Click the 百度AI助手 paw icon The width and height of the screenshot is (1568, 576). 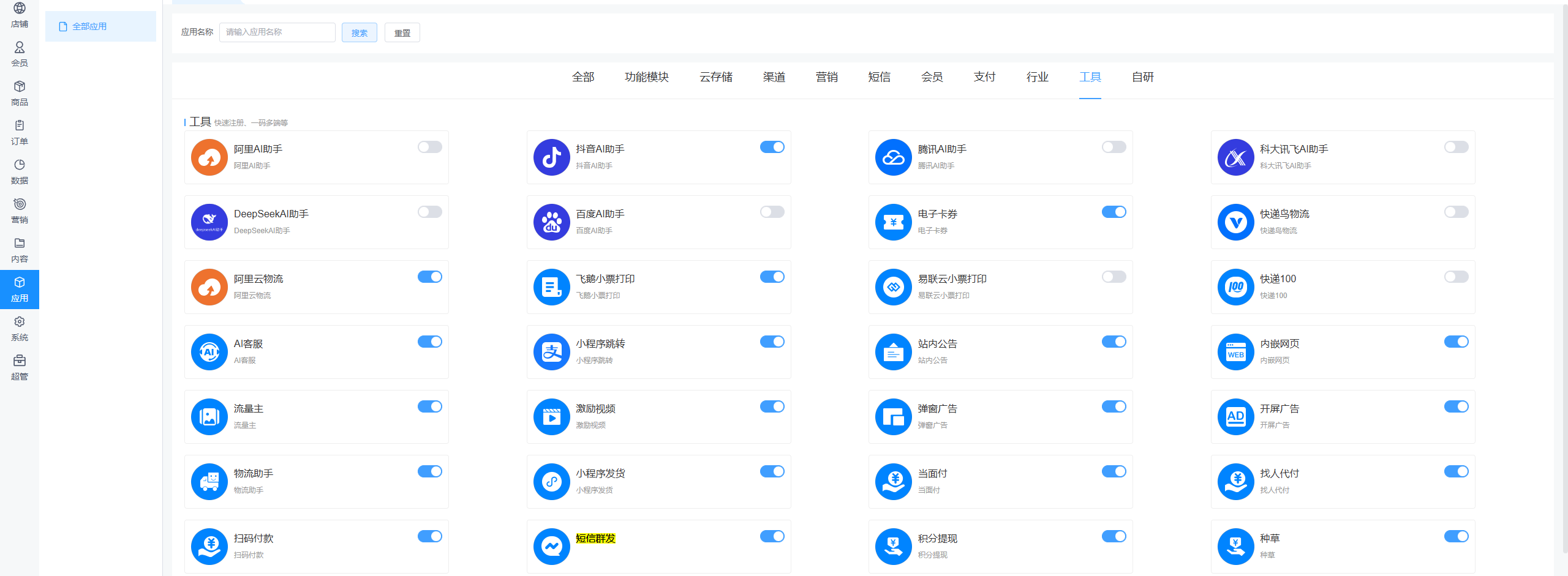(552, 222)
